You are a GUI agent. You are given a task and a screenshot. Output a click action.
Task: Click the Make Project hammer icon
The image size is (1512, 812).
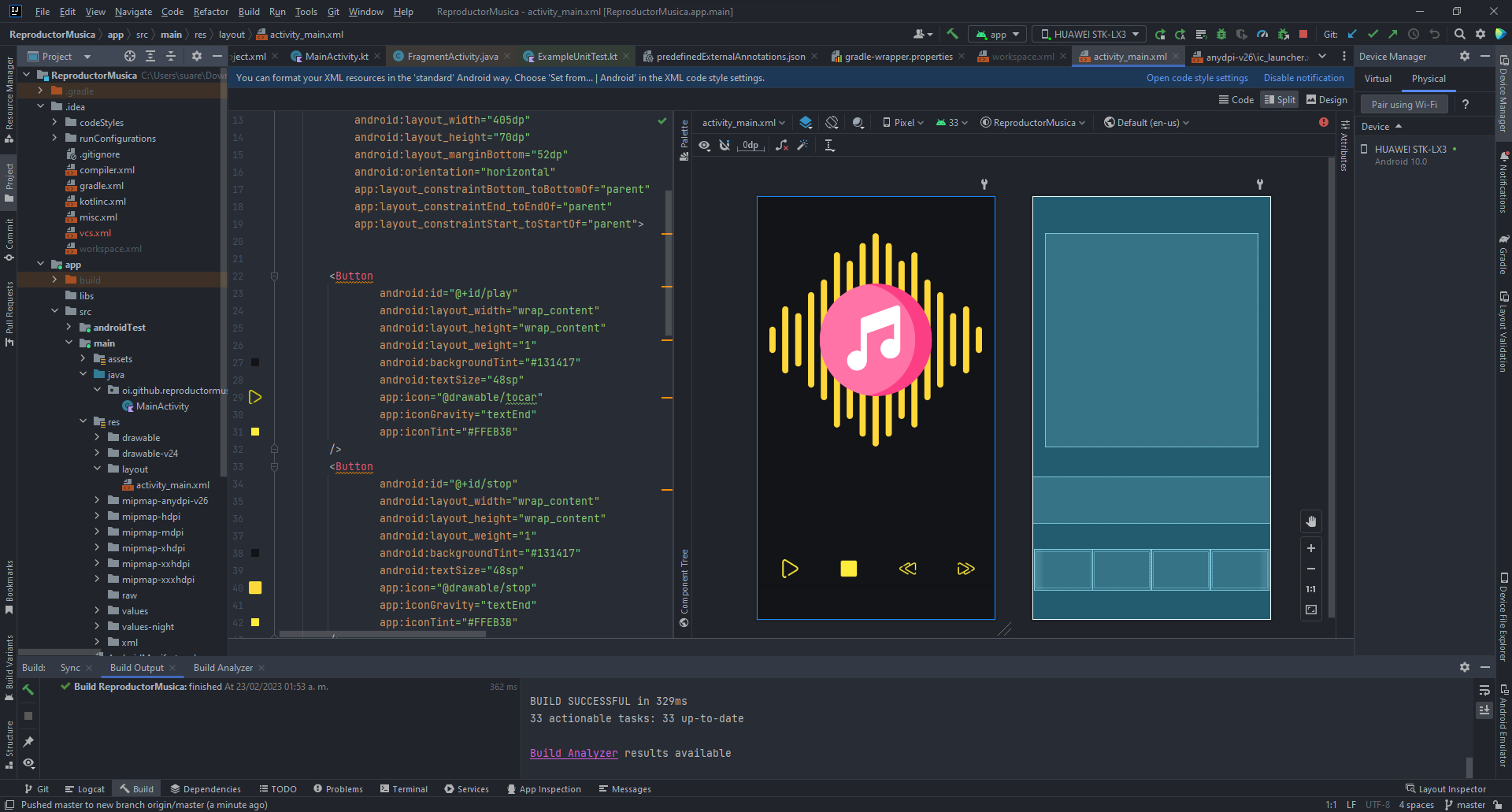click(x=952, y=34)
